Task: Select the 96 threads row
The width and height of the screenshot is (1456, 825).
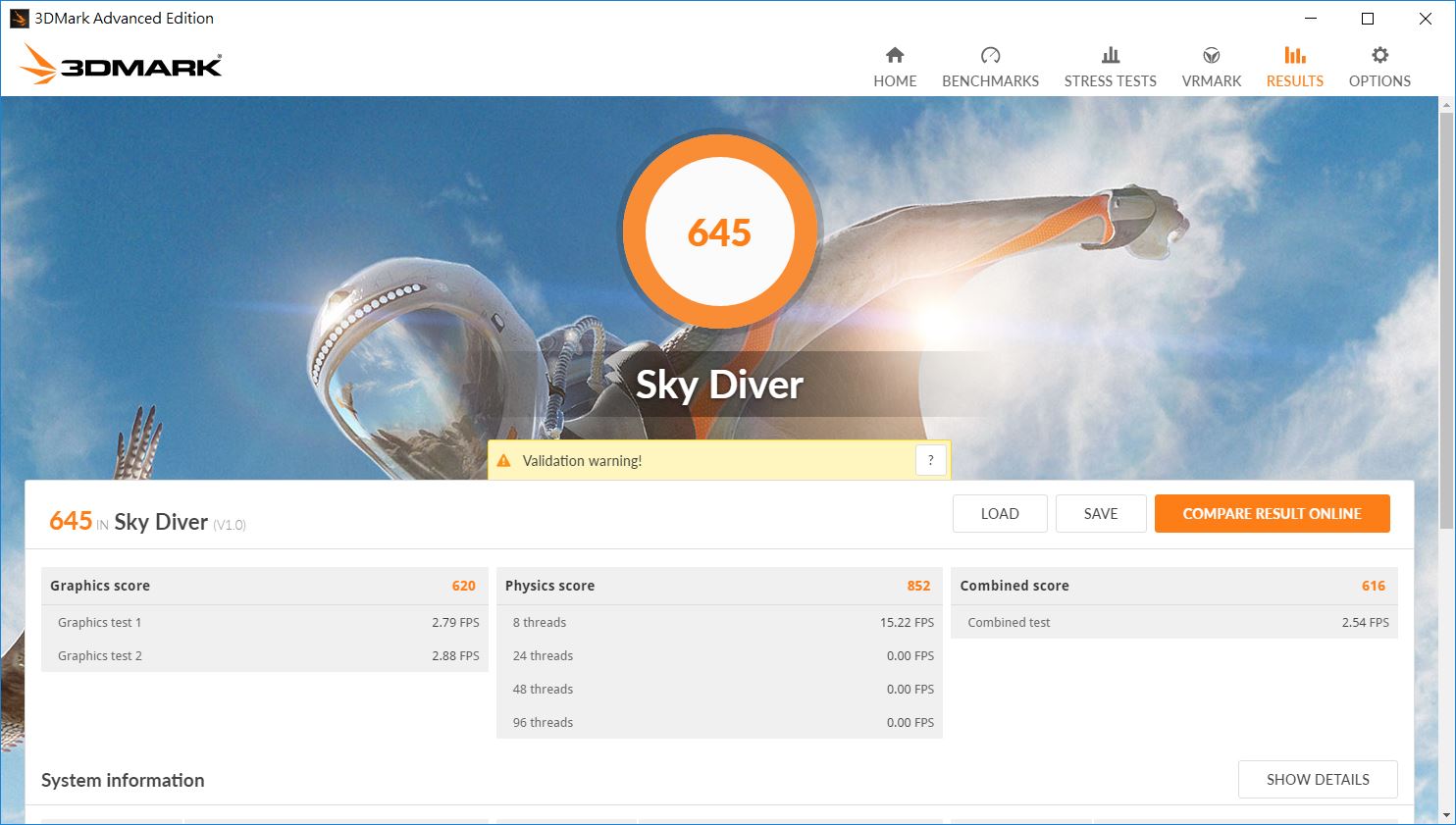Action: [719, 722]
